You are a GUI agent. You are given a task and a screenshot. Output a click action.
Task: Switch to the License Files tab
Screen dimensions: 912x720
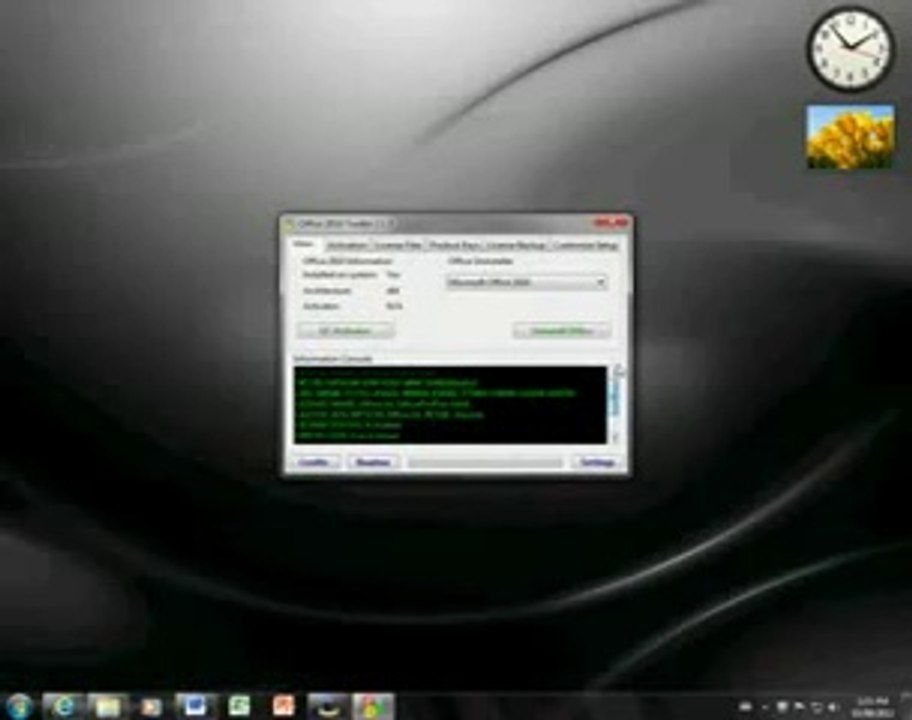[x=397, y=245]
